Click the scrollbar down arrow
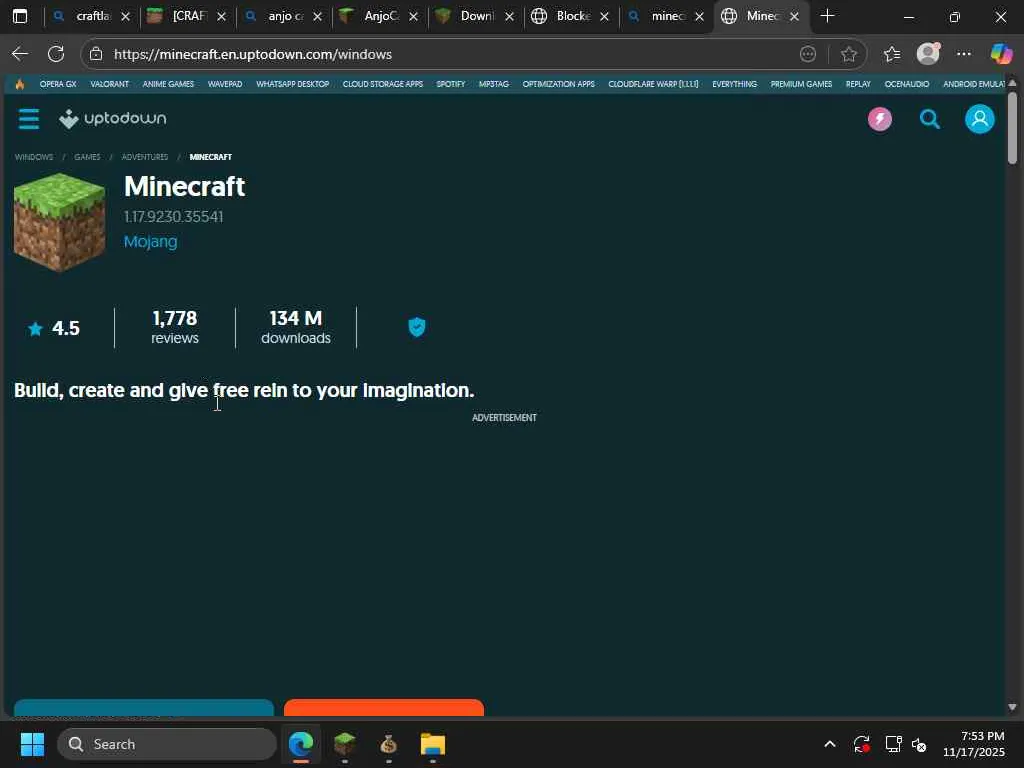The image size is (1024, 768). click(1012, 707)
